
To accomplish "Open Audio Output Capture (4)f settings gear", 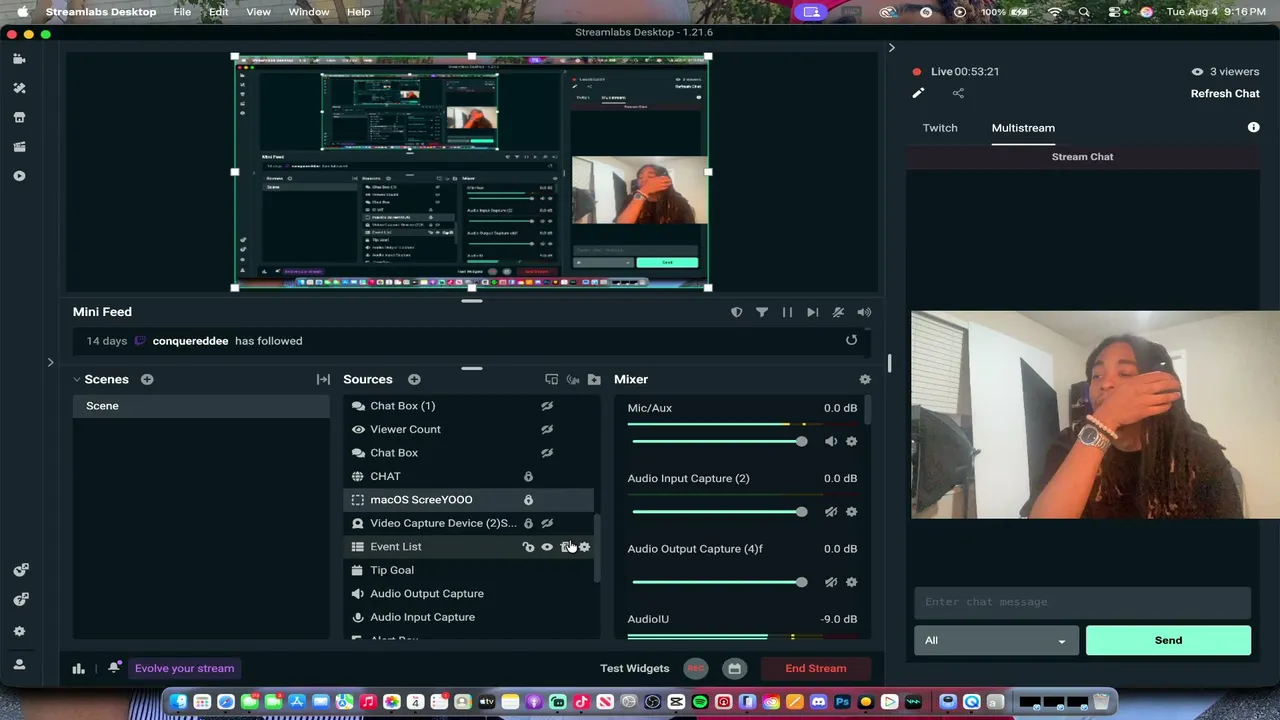I will tap(852, 582).
